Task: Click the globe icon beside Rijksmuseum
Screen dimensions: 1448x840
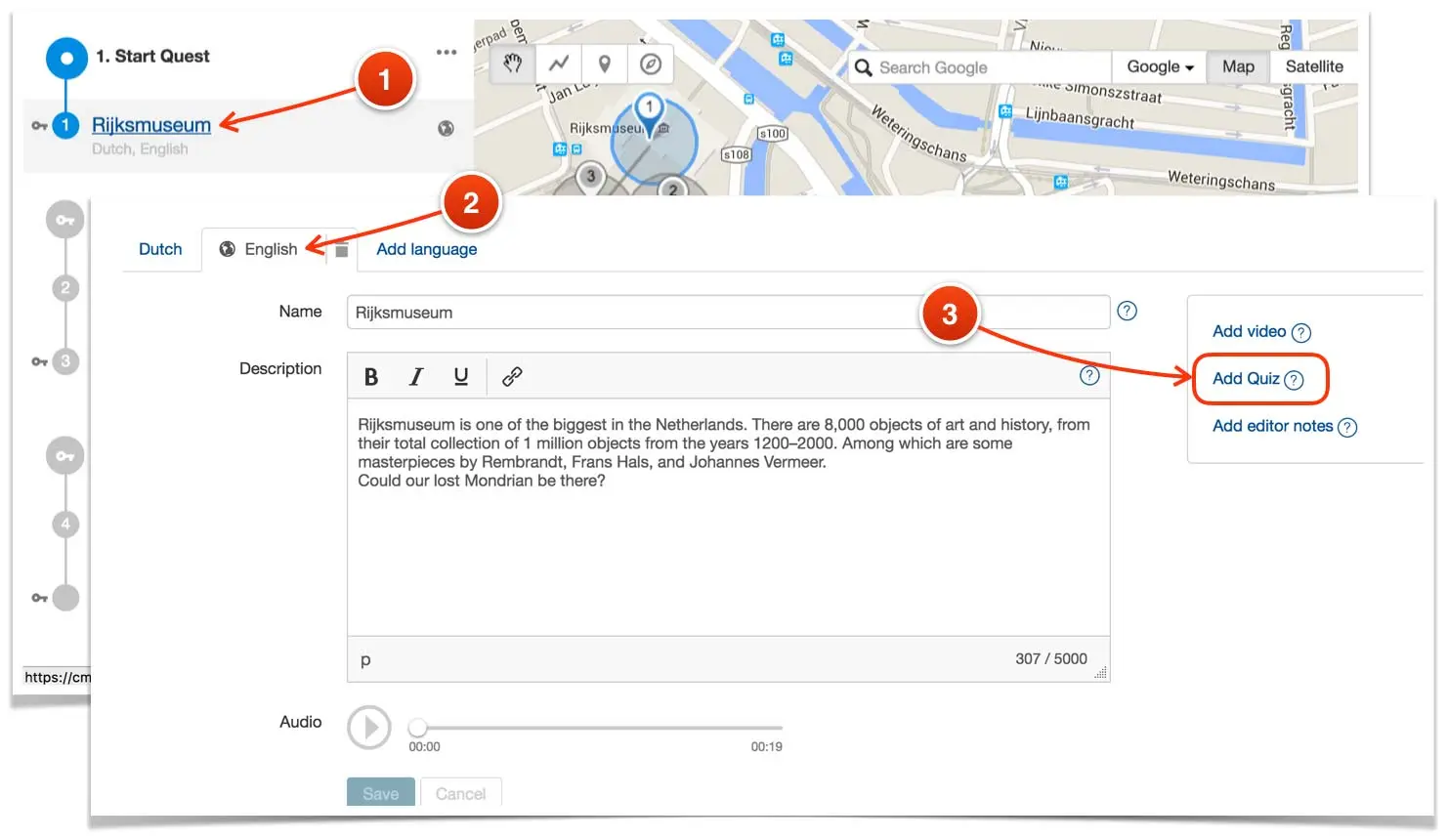Action: pos(446,128)
